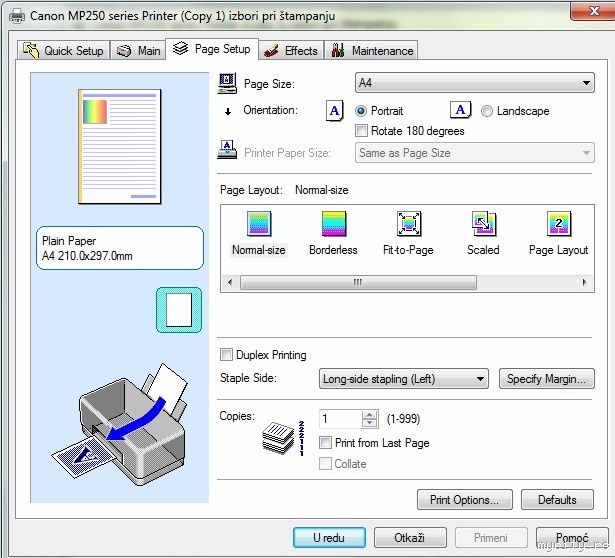The image size is (615, 558).
Task: Click the Effects tab brush icon
Action: click(x=271, y=51)
